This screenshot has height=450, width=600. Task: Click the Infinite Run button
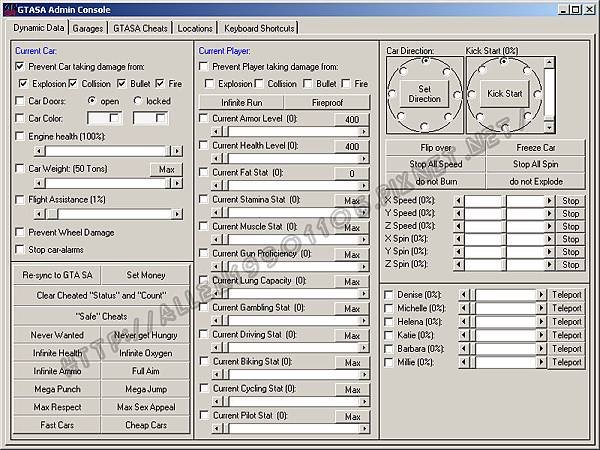(241, 103)
